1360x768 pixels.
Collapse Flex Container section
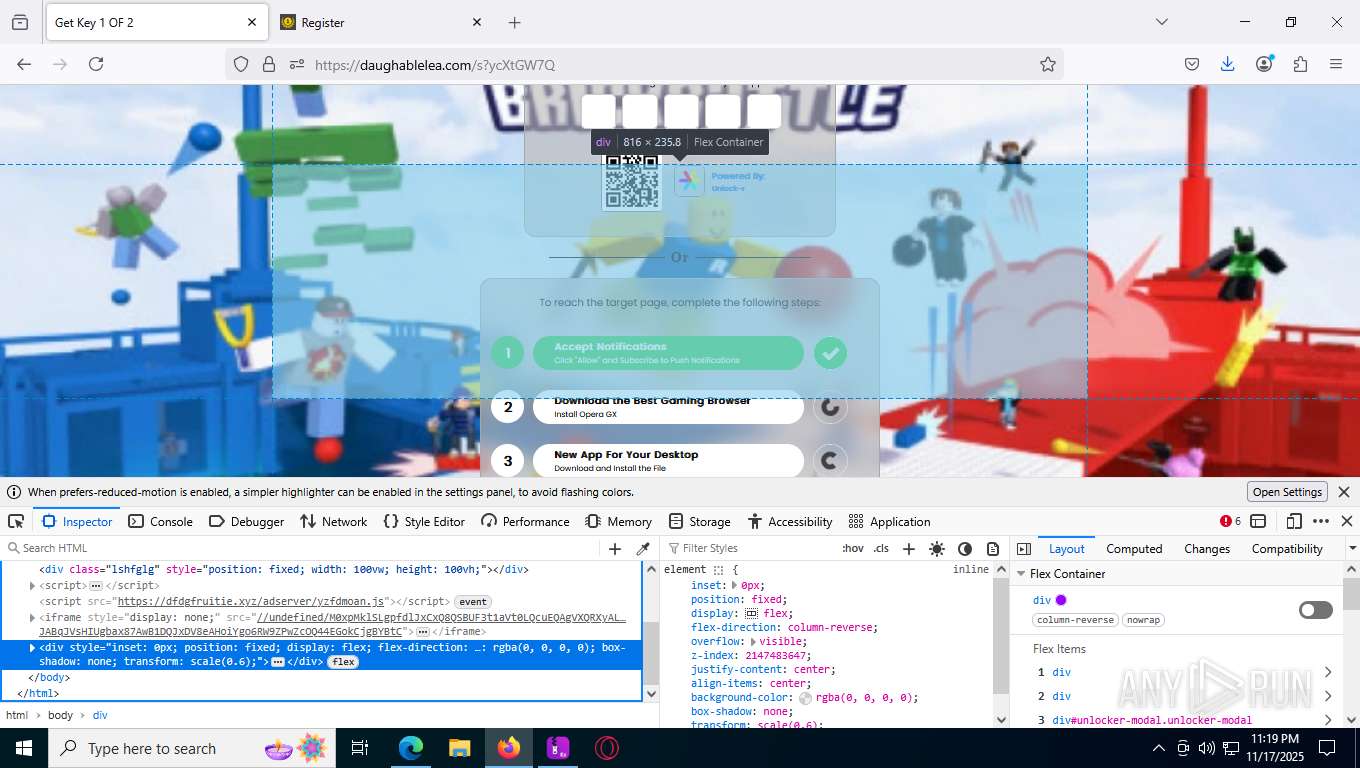click(x=1022, y=574)
